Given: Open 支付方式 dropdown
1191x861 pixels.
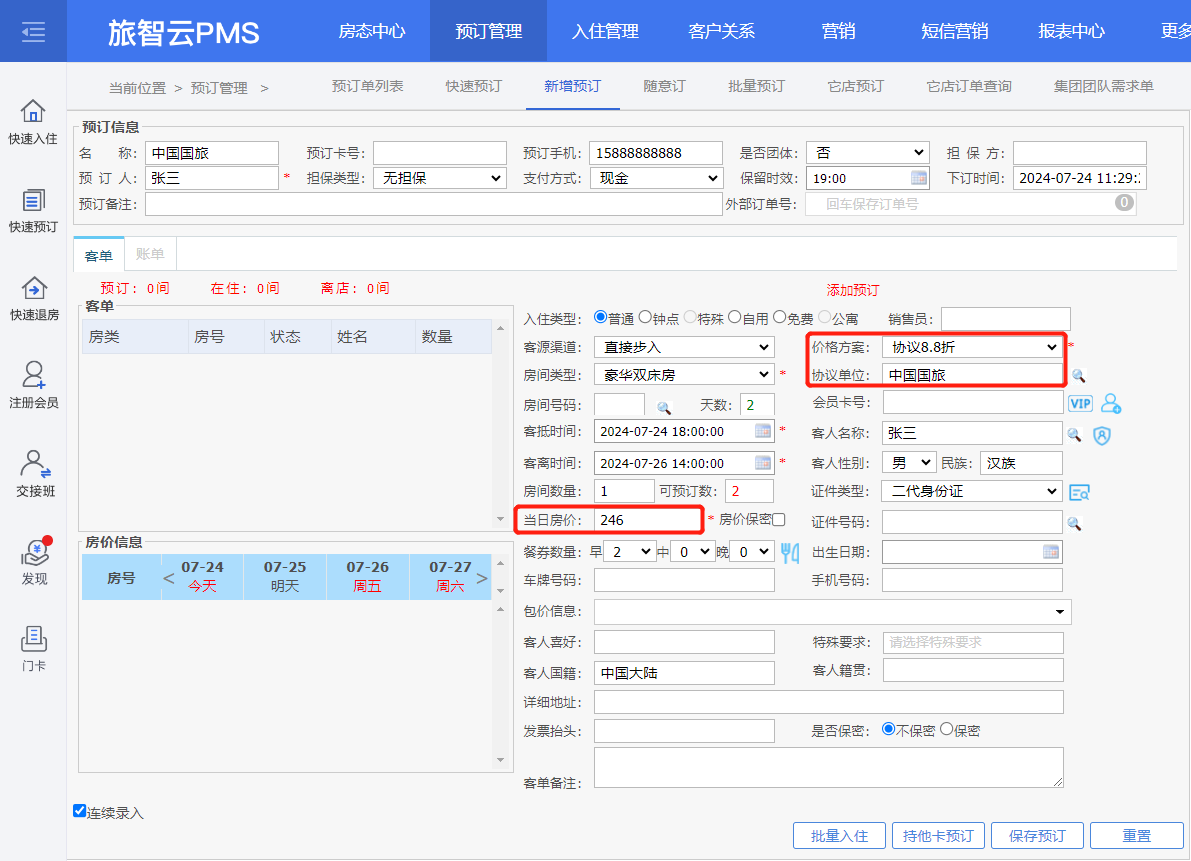Looking at the screenshot, I should pyautogui.click(x=657, y=178).
